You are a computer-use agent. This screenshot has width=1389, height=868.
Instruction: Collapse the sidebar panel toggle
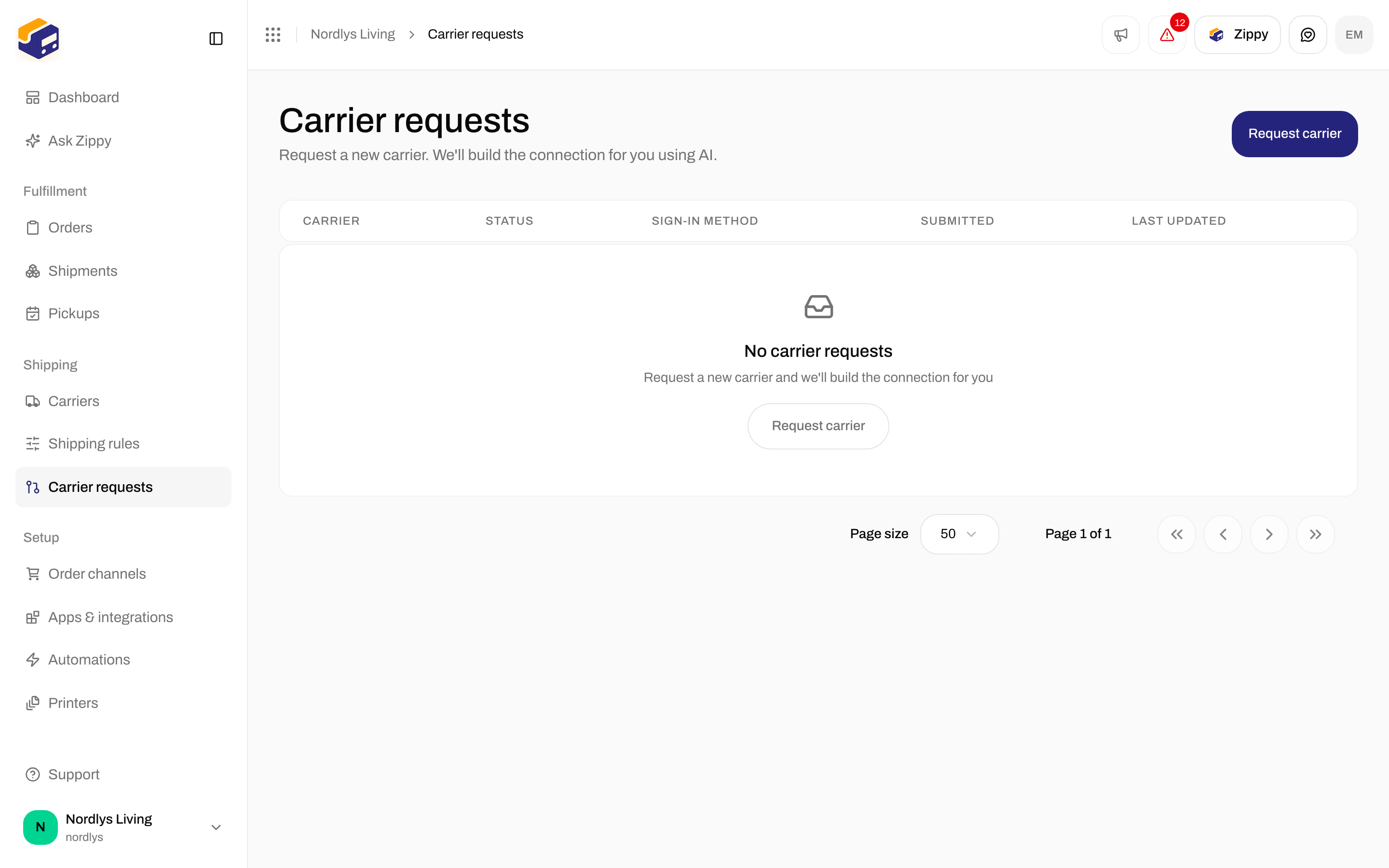click(216, 39)
